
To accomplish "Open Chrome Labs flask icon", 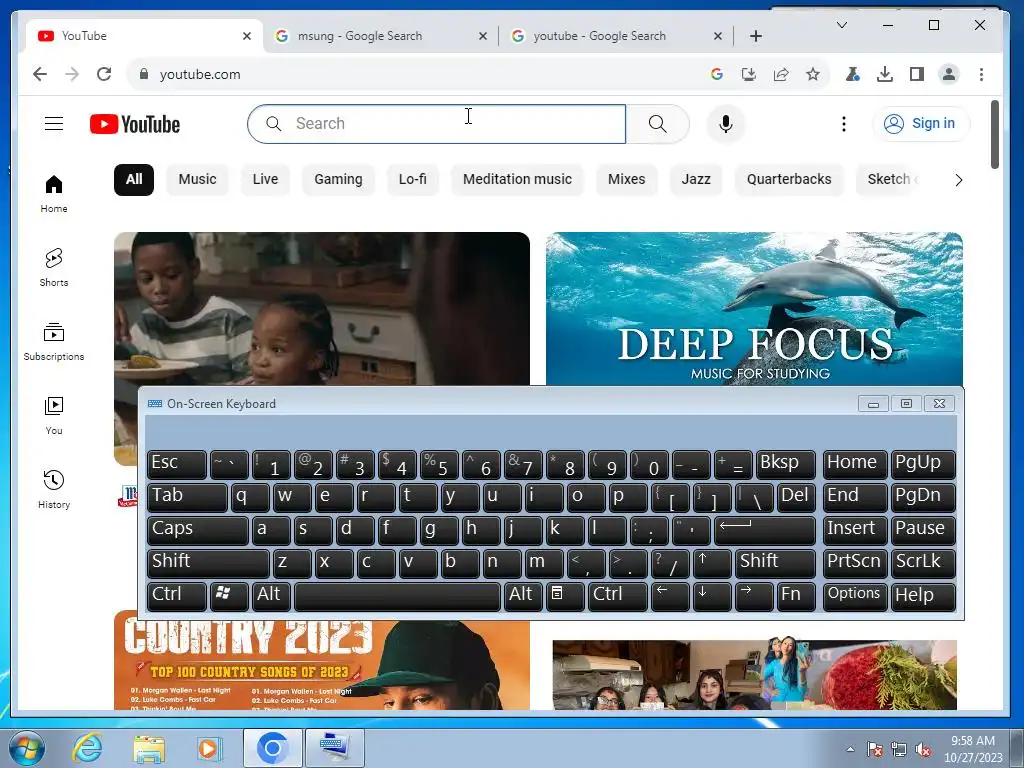I will pos(852,74).
